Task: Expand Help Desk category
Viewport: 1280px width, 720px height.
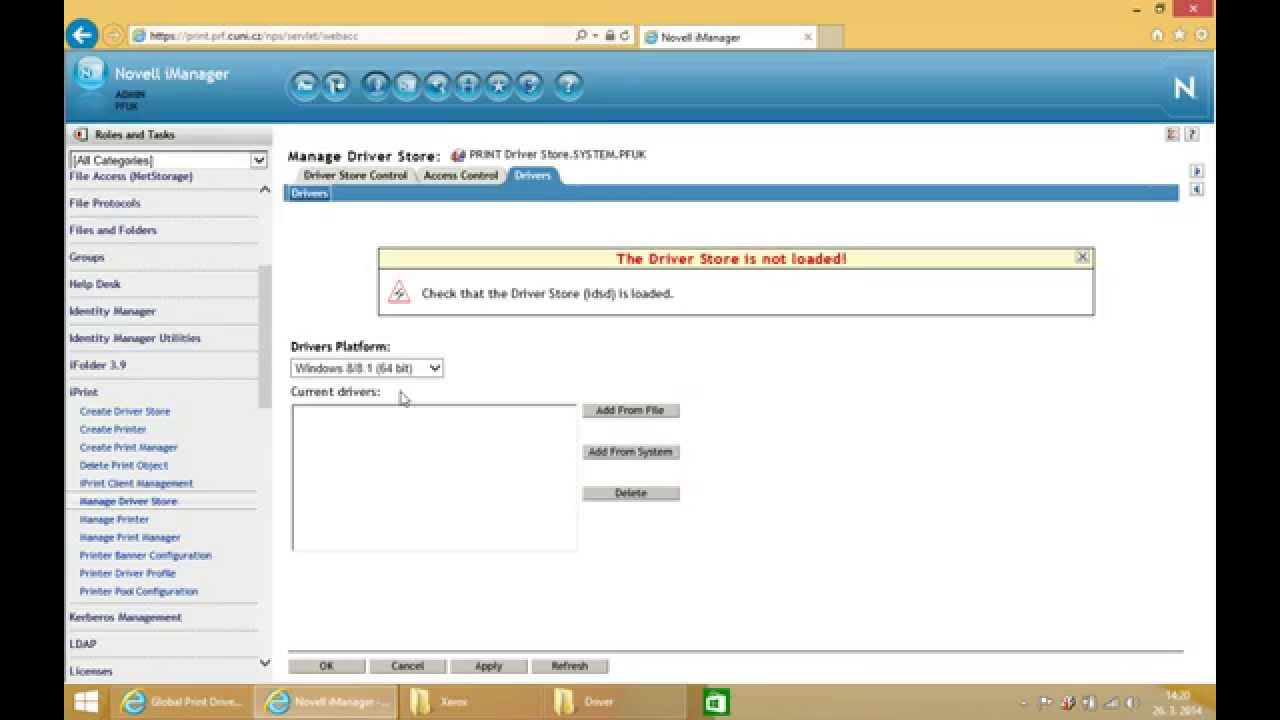Action: 94,284
